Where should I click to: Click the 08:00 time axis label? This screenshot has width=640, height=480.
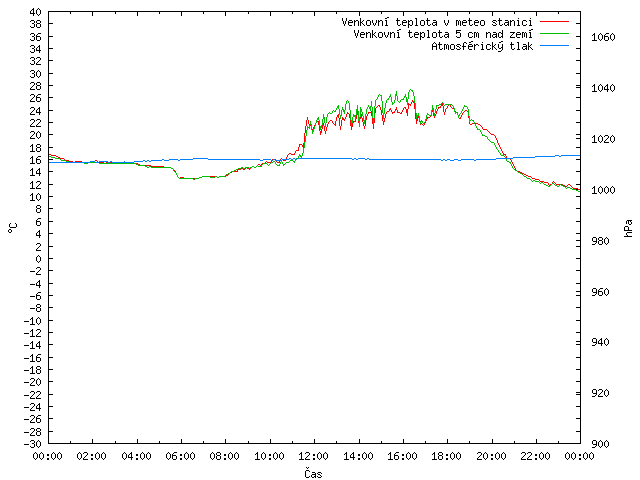[x=225, y=456]
